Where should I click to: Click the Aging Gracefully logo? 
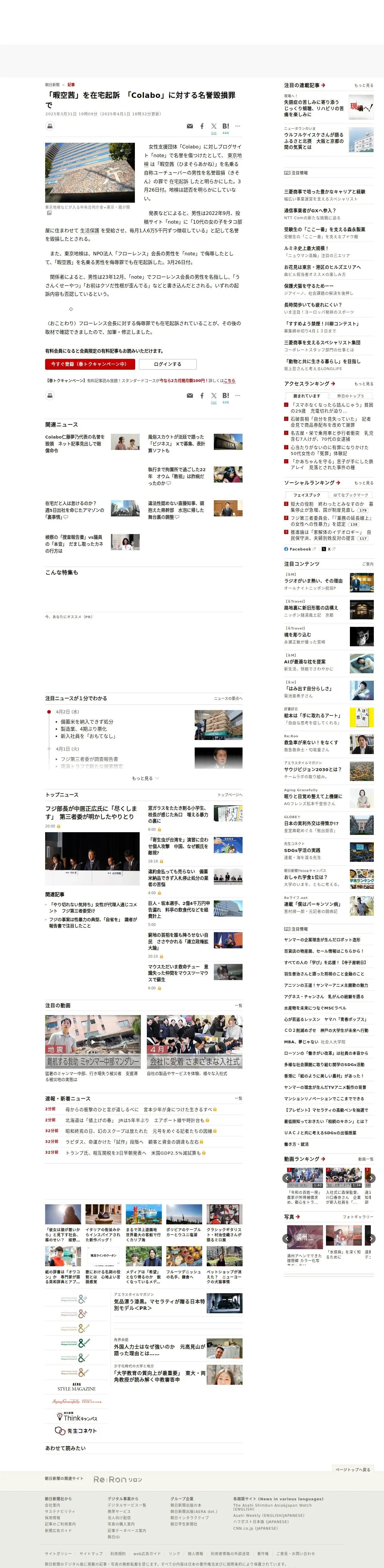77,1401
